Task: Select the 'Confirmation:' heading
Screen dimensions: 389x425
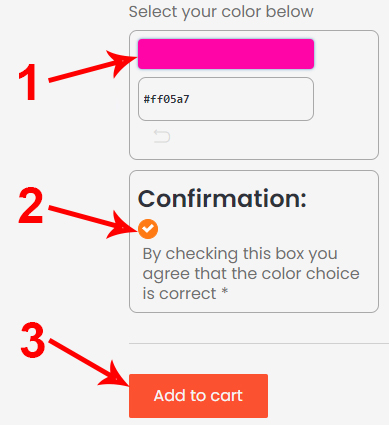Action: click(x=222, y=199)
